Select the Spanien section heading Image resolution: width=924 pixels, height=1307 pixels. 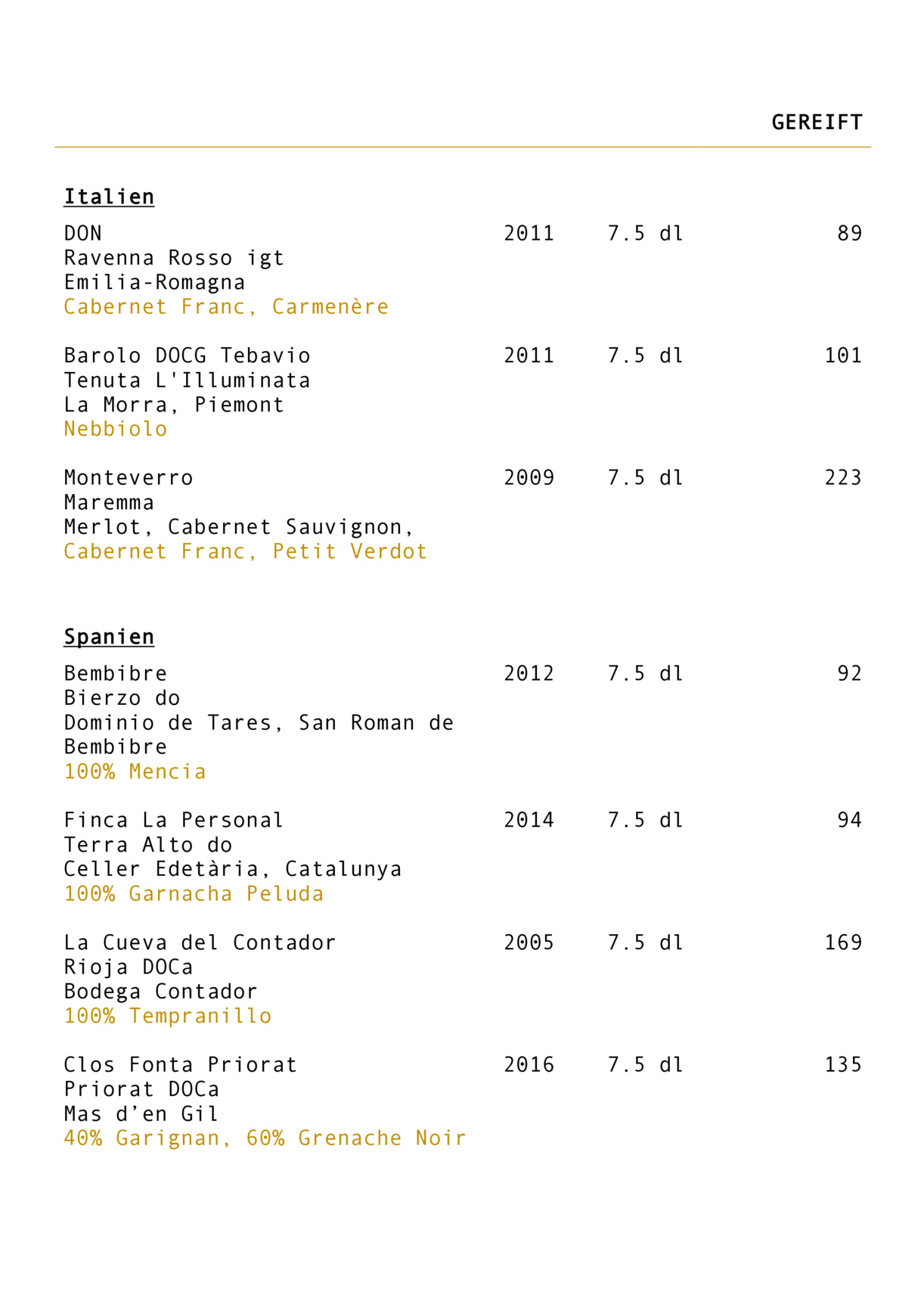coord(109,637)
